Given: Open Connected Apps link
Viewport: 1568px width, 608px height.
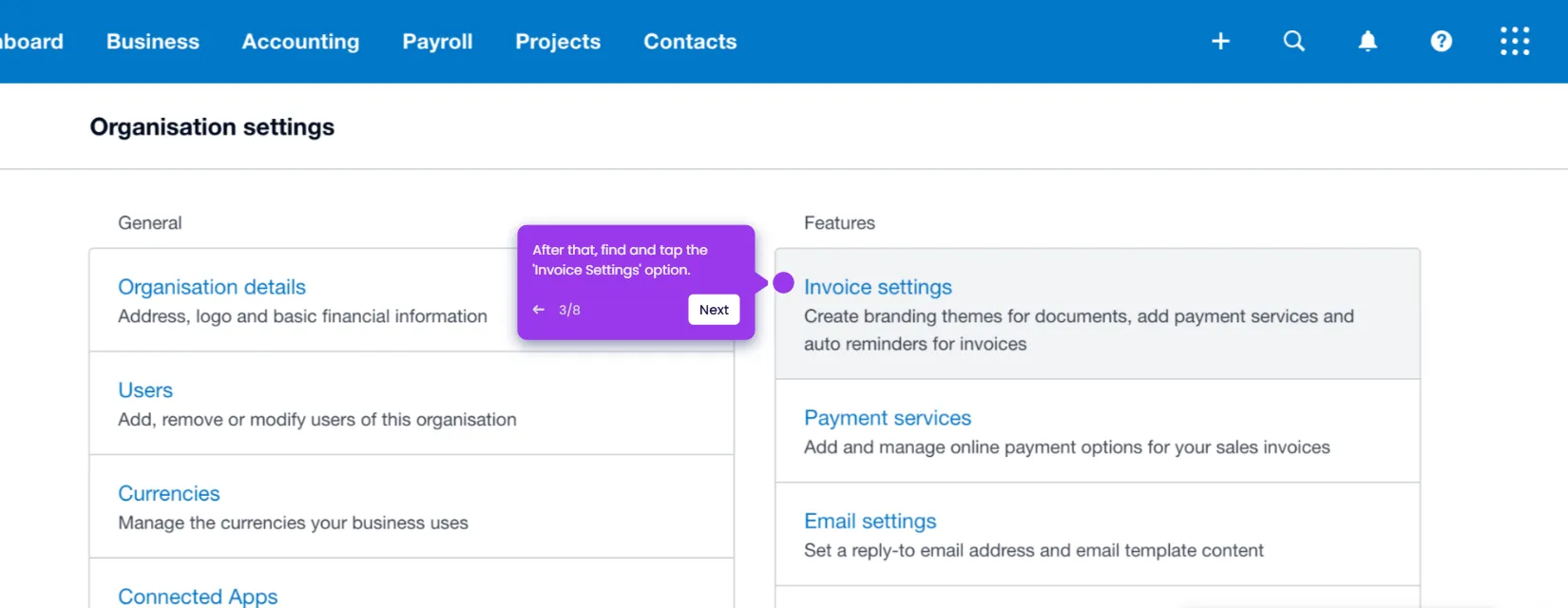Looking at the screenshot, I should coord(198,597).
